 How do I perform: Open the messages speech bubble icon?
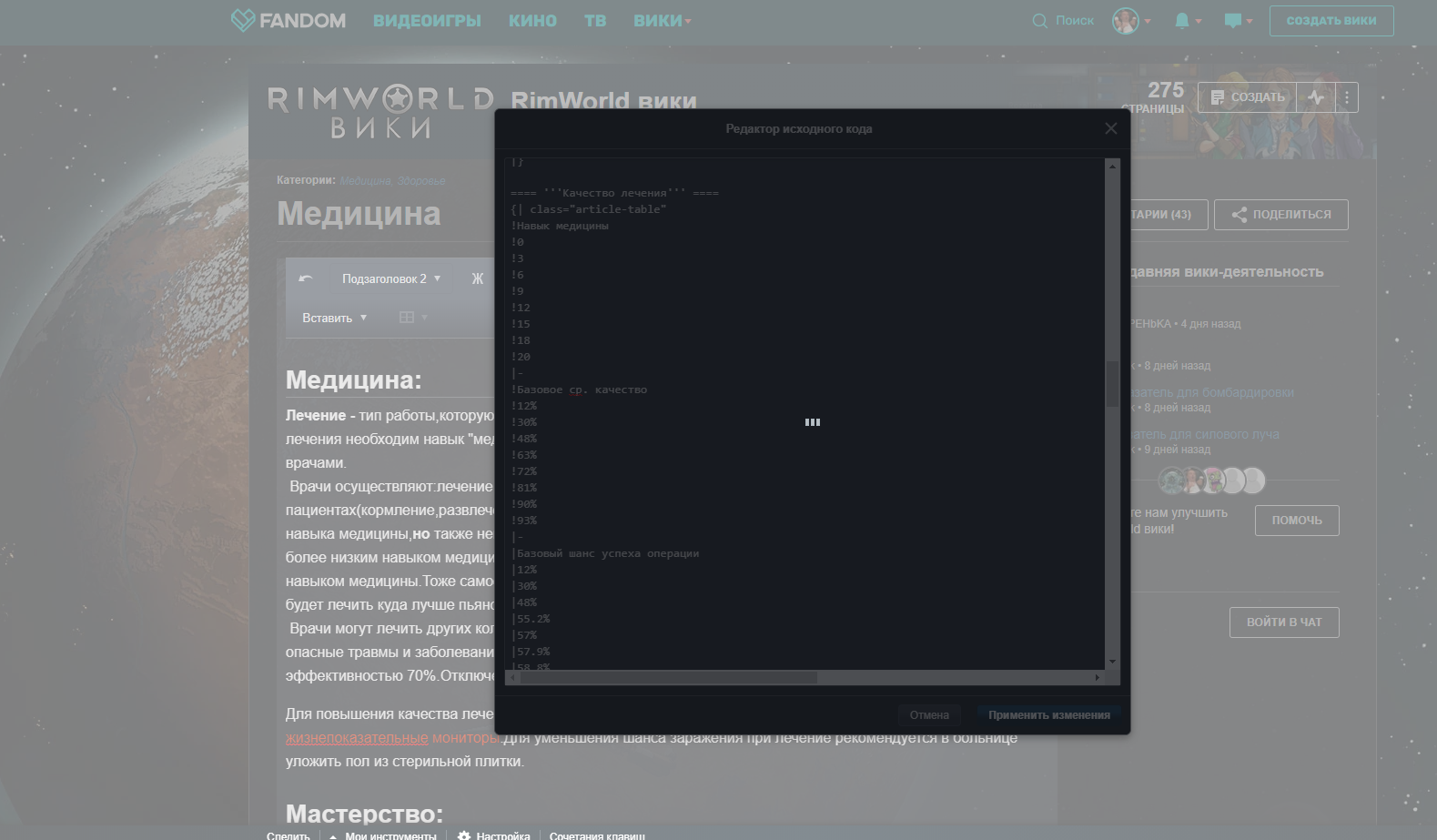[1232, 20]
